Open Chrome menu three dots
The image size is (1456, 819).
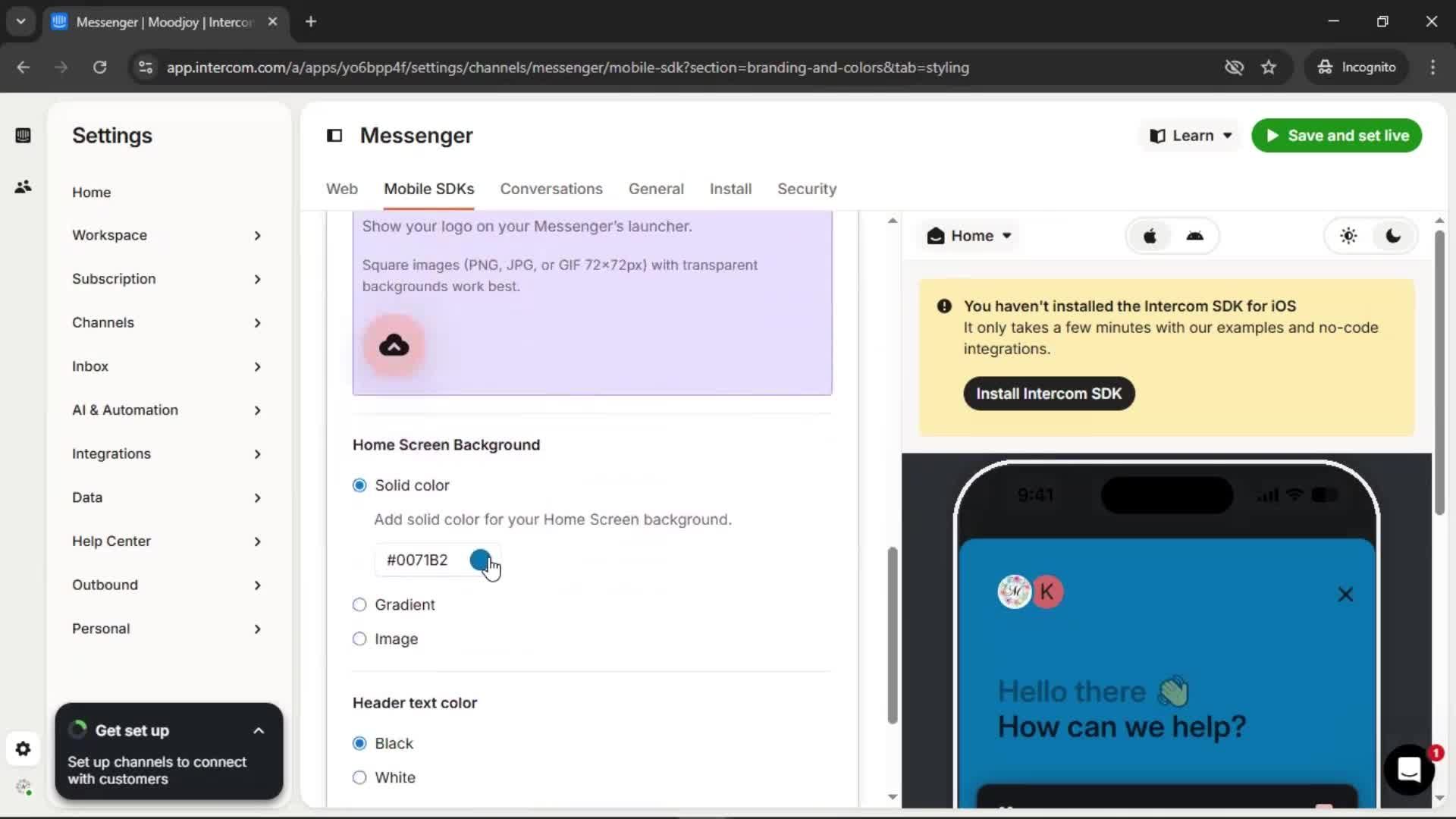tap(1432, 67)
